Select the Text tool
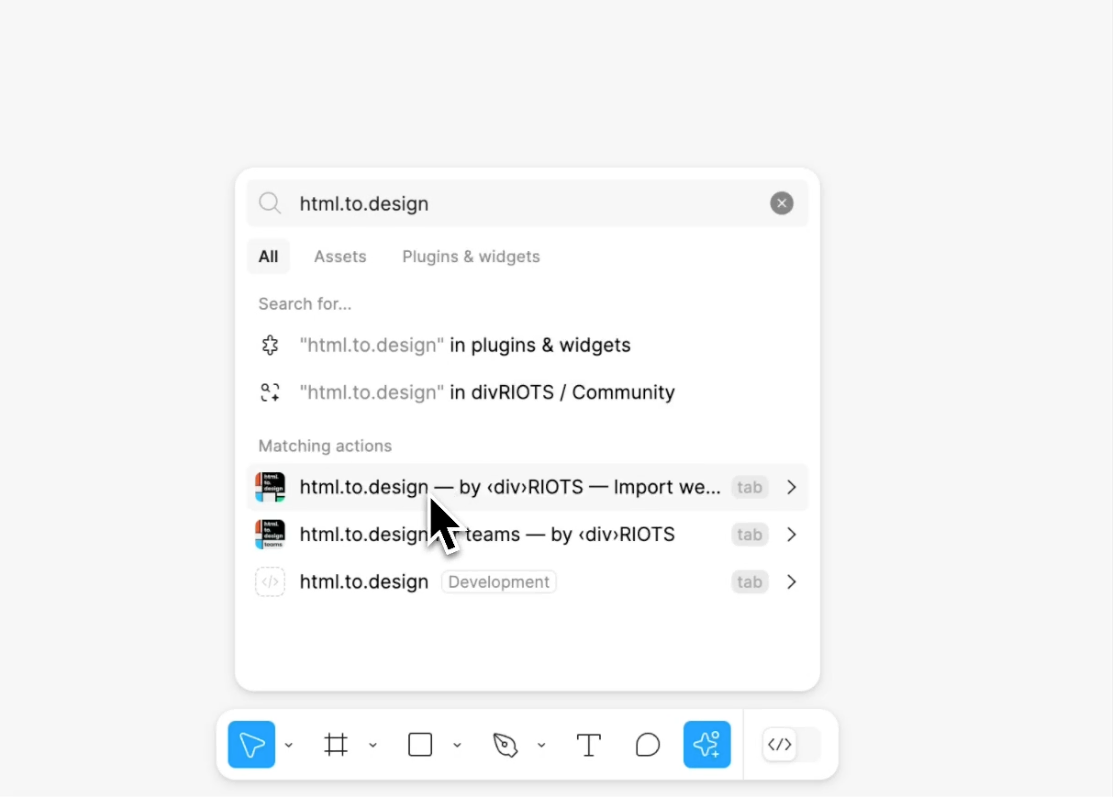Screen dimensions: 1113x797 coord(588,745)
